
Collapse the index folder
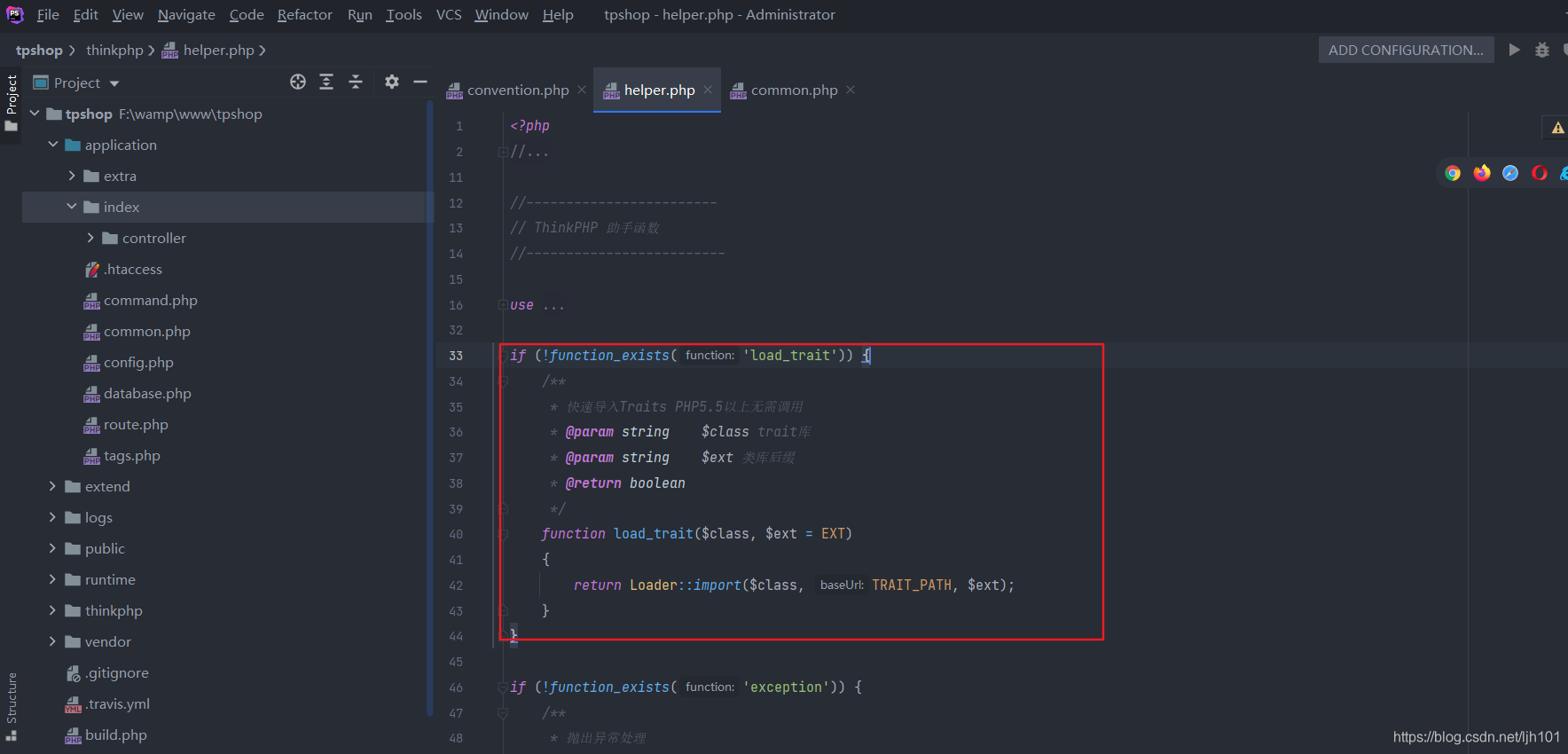click(72, 207)
